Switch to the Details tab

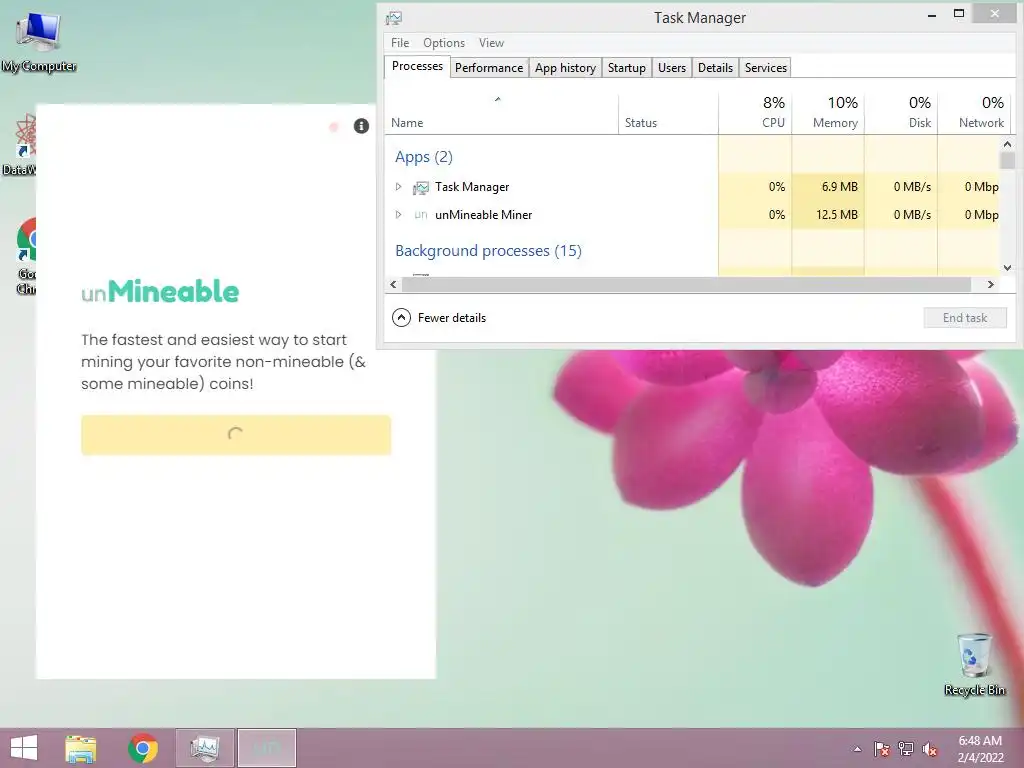click(715, 68)
